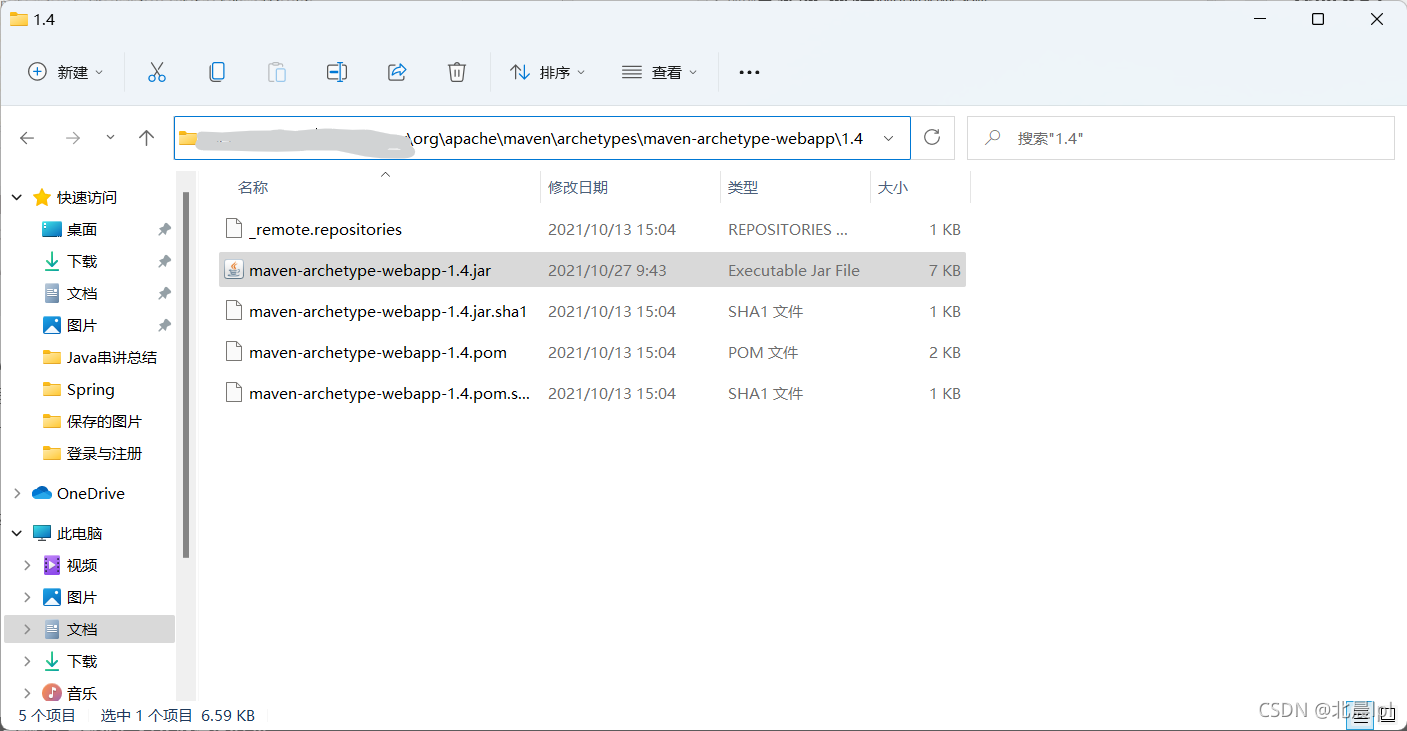The height and width of the screenshot is (731, 1407).
Task: Click the Share icon in toolbar
Action: pyautogui.click(x=397, y=72)
